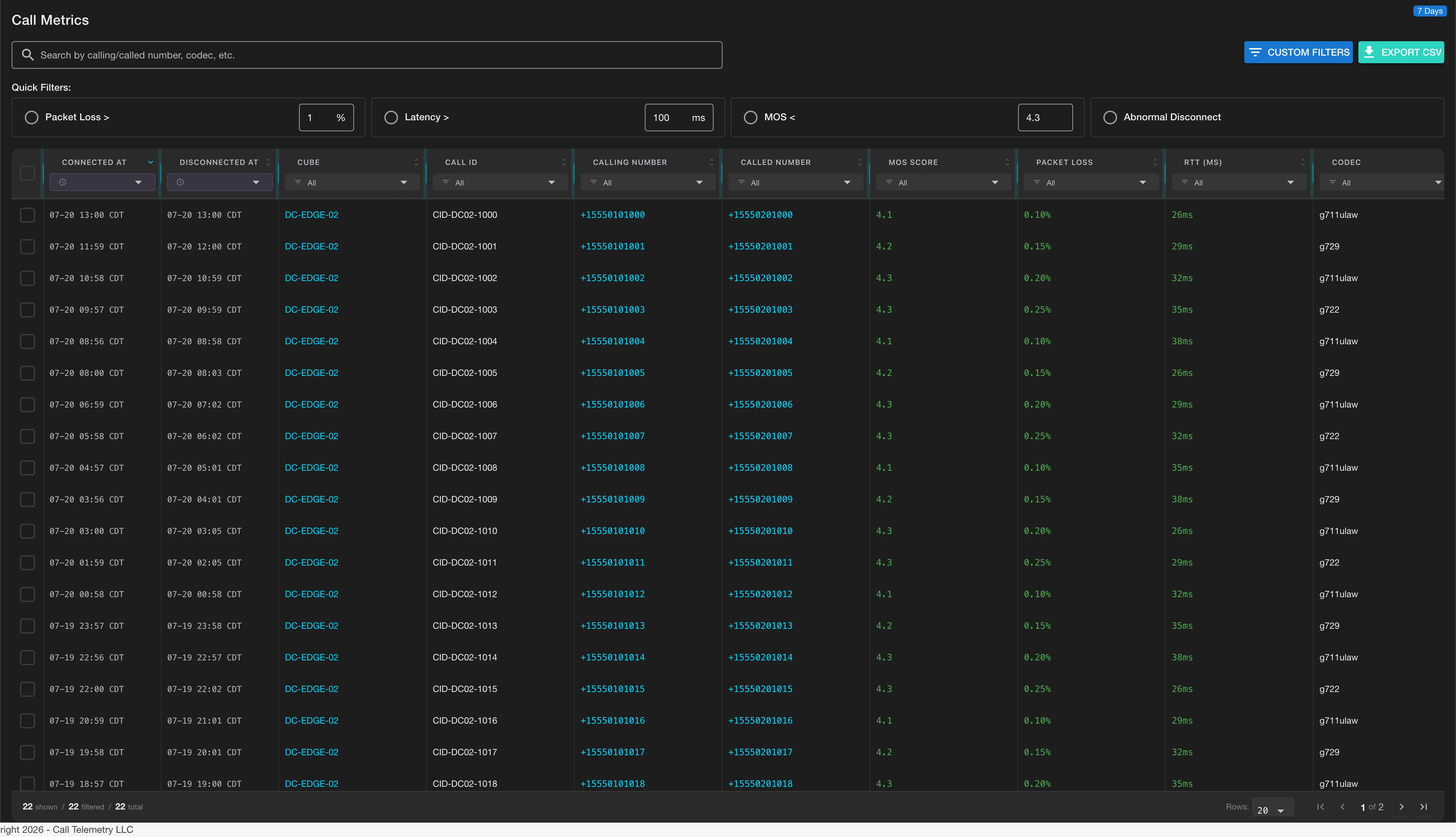Click the Codec column header
The width and height of the screenshot is (1456, 837).
point(1346,162)
